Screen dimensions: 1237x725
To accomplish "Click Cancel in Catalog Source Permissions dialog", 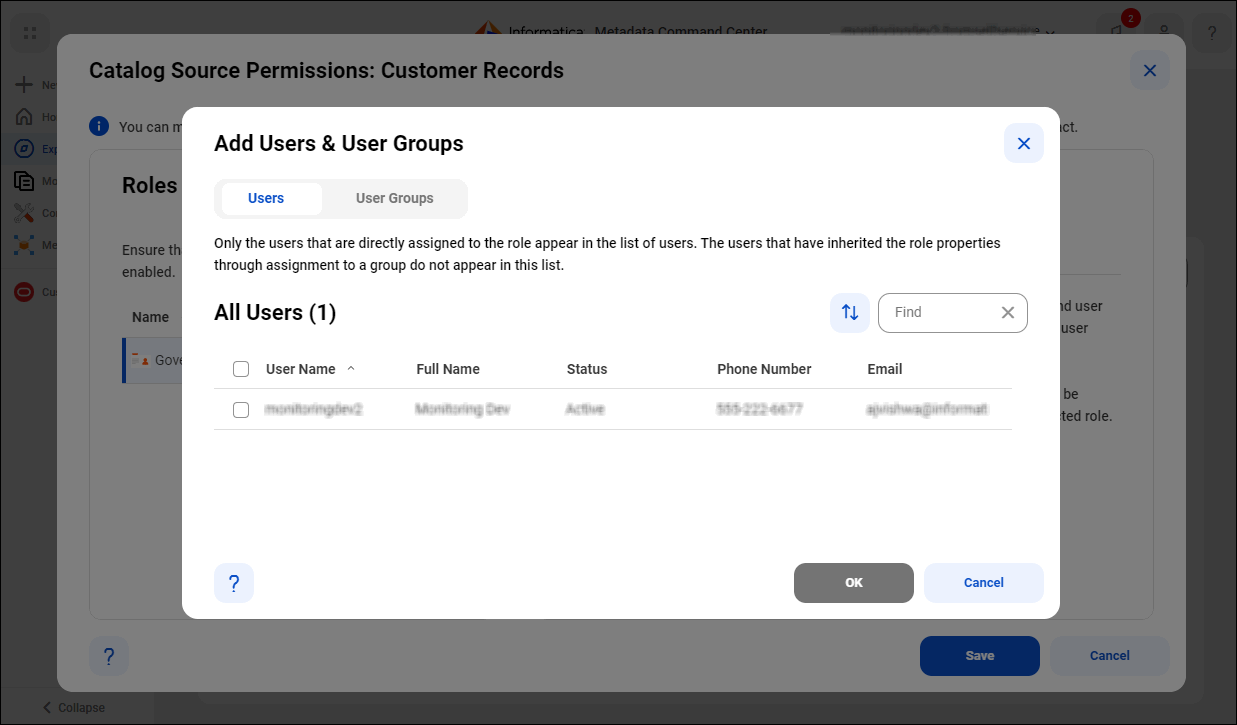I will click(1110, 656).
